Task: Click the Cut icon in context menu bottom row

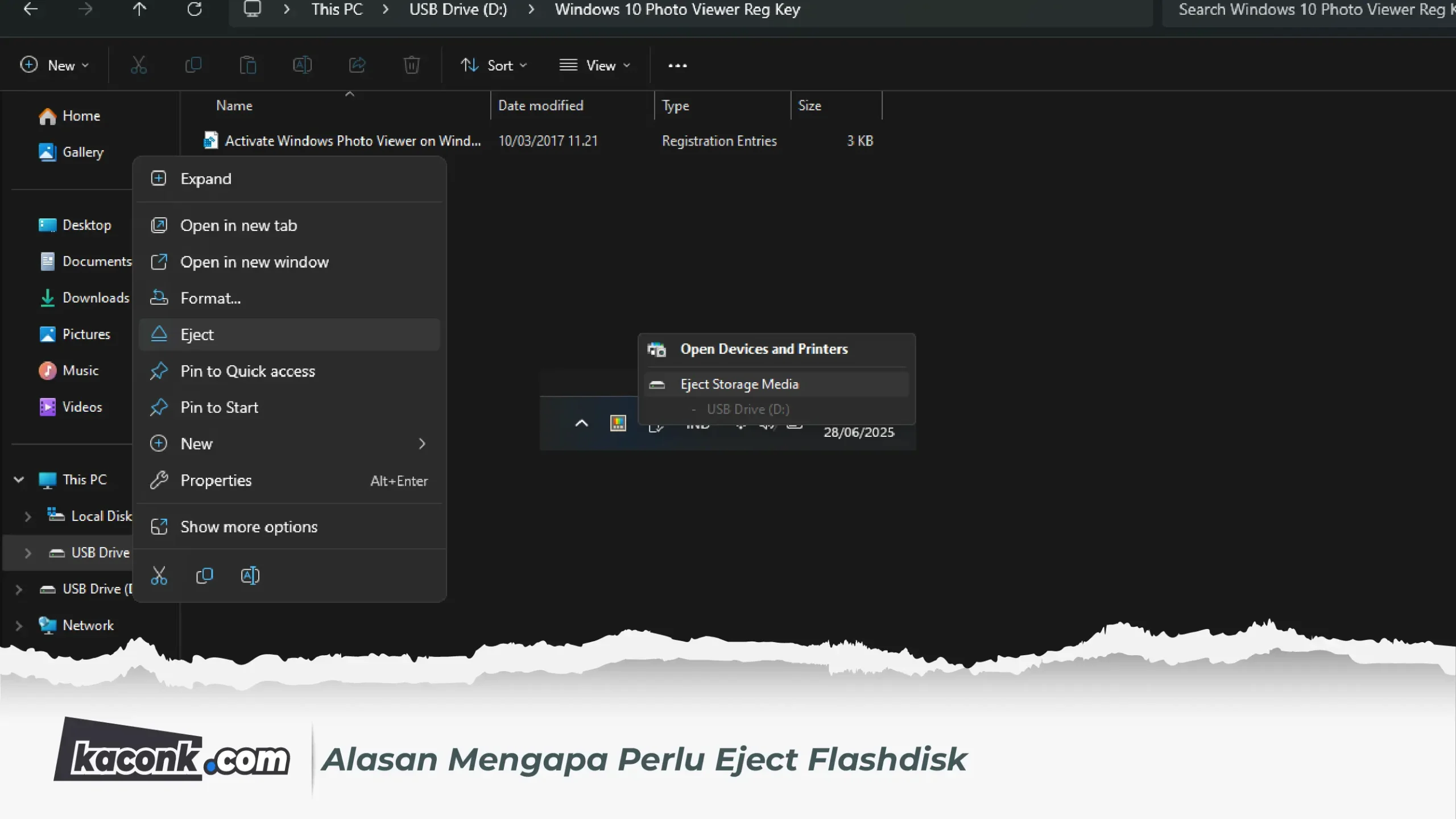Action: (x=159, y=576)
